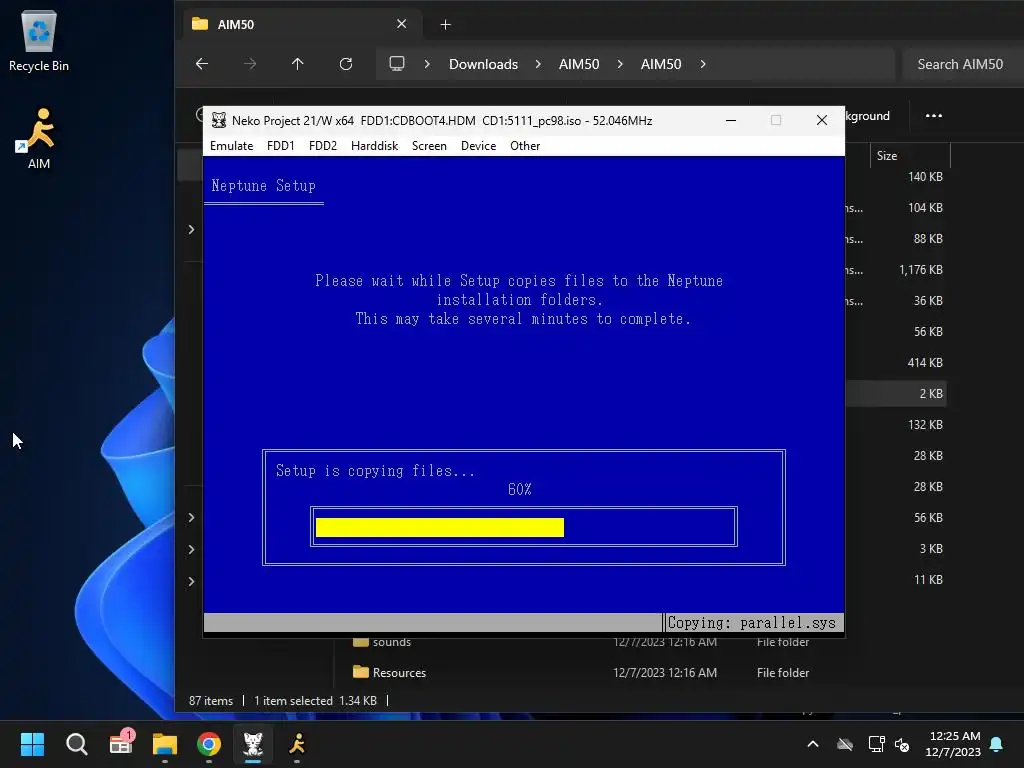Viewport: 1024px width, 768px height.
Task: Open the AIM desktop shortcut
Action: point(39,138)
